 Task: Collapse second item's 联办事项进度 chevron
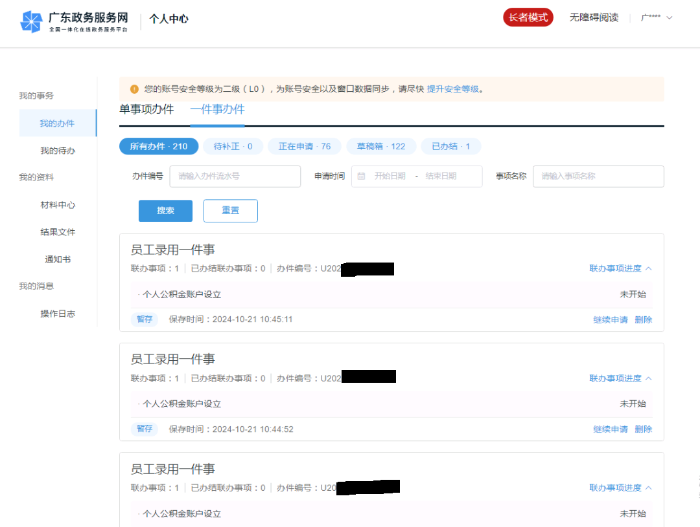[649, 378]
